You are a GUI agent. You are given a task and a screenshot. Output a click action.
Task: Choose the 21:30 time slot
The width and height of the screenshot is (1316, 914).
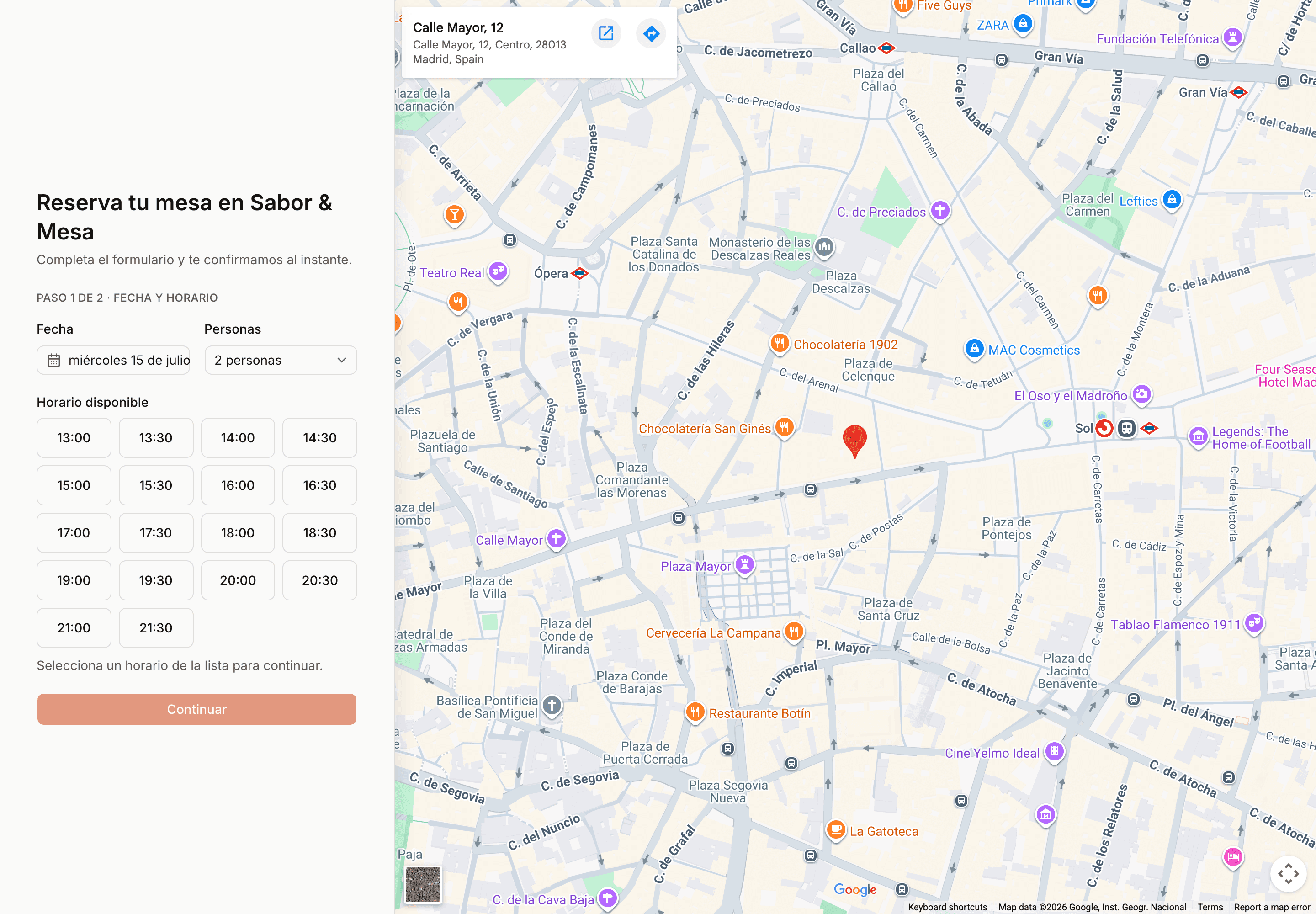click(156, 627)
